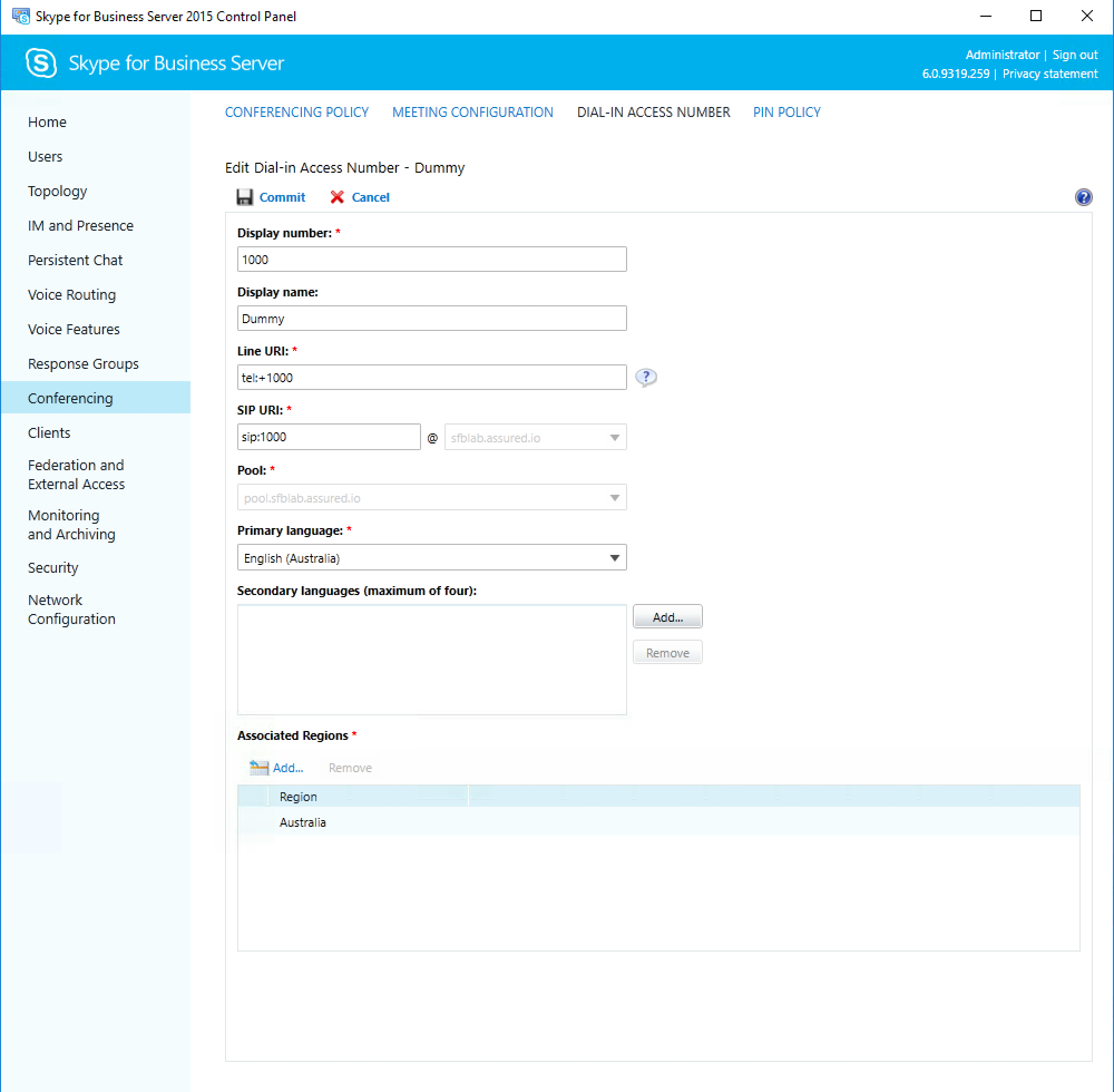Click inside Secondary languages list box
This screenshot has width=1114, height=1092.
432,660
